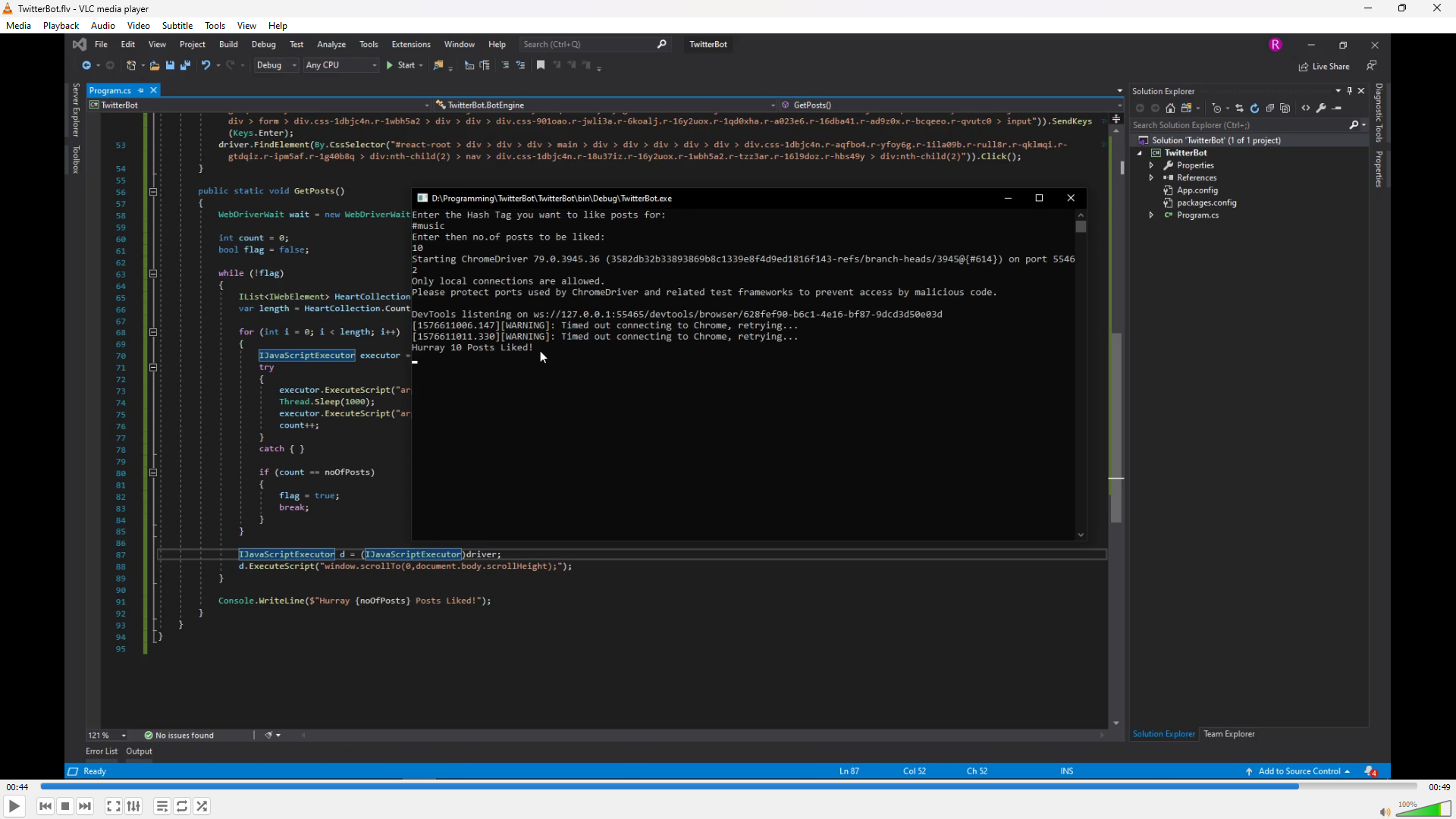
Task: Click the Find in Files icon
Action: coord(438,65)
